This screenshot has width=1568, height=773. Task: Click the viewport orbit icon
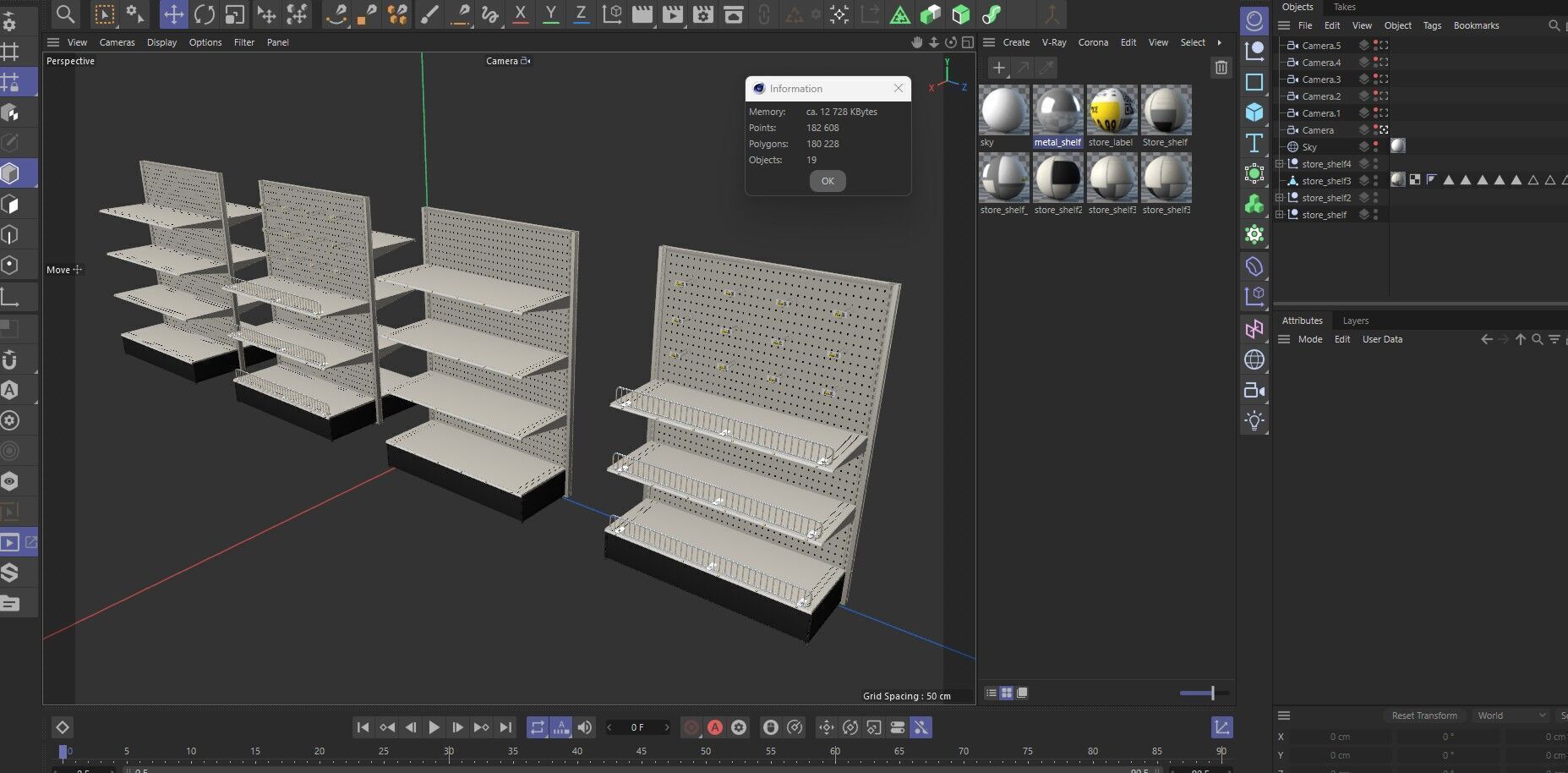(x=951, y=42)
